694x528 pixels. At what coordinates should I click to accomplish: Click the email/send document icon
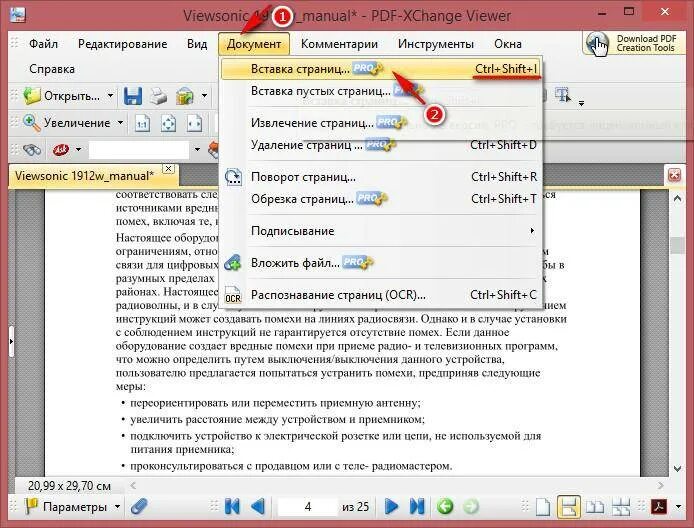point(185,96)
